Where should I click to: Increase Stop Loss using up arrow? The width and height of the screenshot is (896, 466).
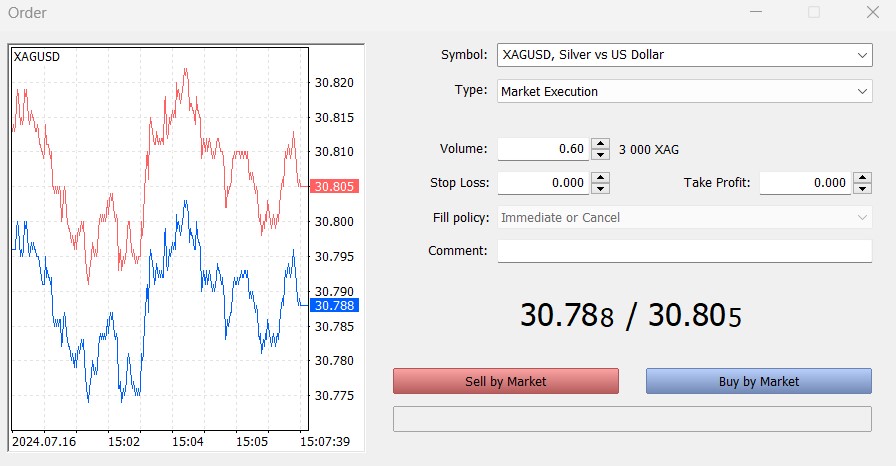click(600, 178)
